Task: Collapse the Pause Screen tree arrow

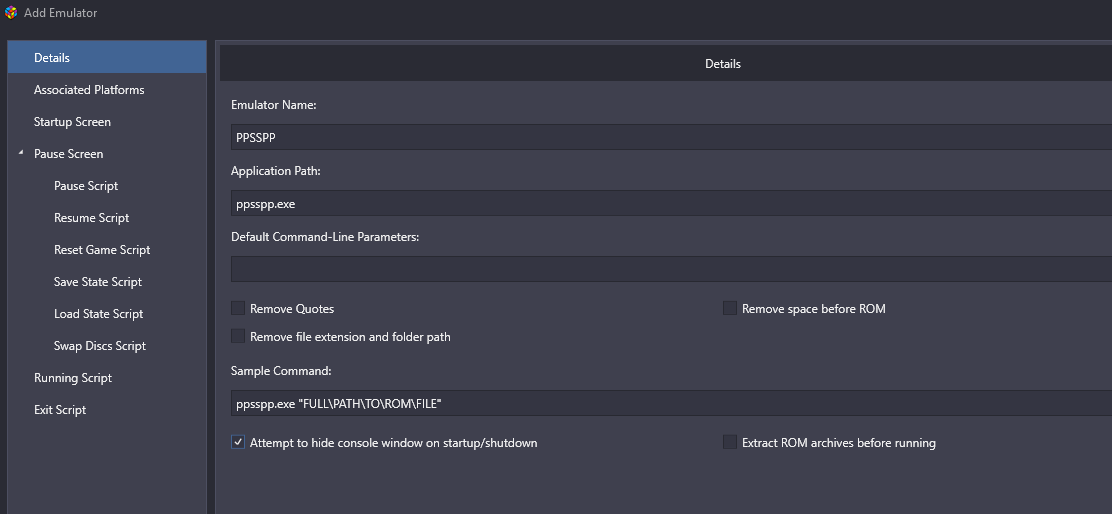Action: click(x=21, y=153)
